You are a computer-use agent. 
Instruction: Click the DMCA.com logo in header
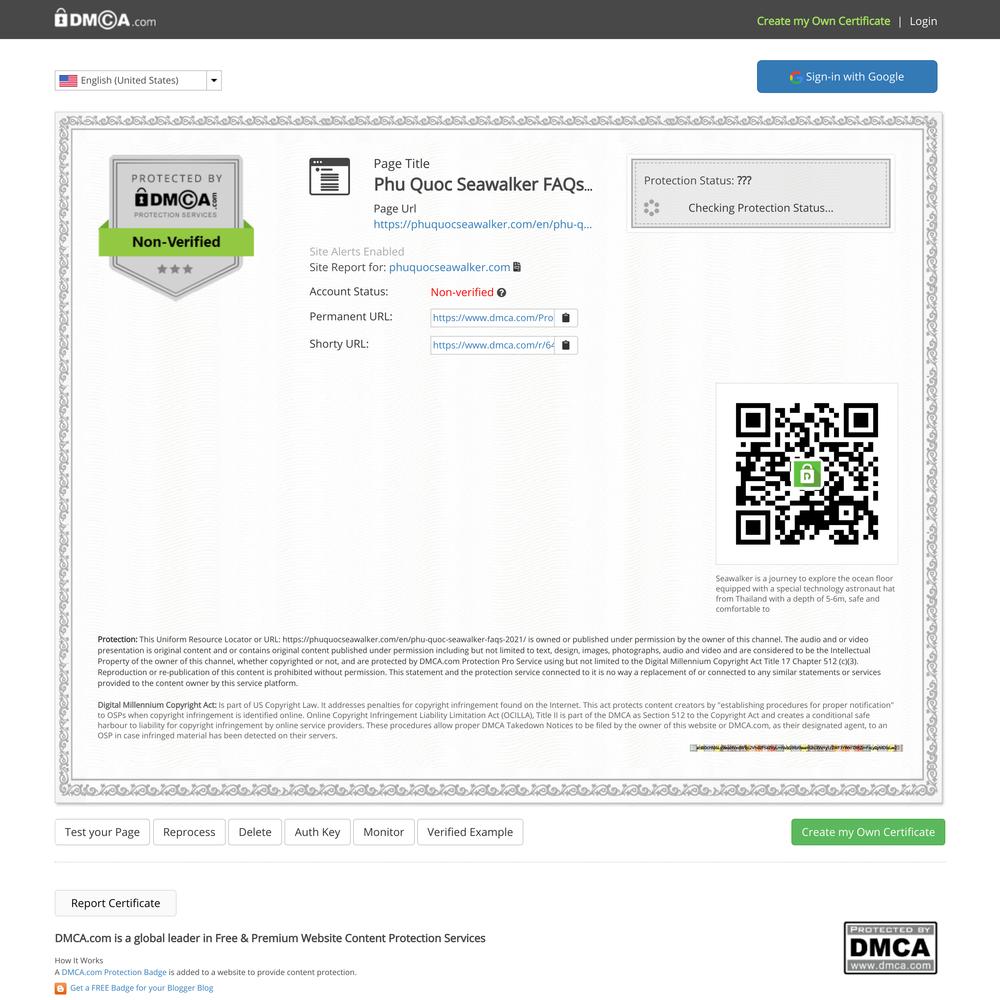pyautogui.click(x=105, y=19)
